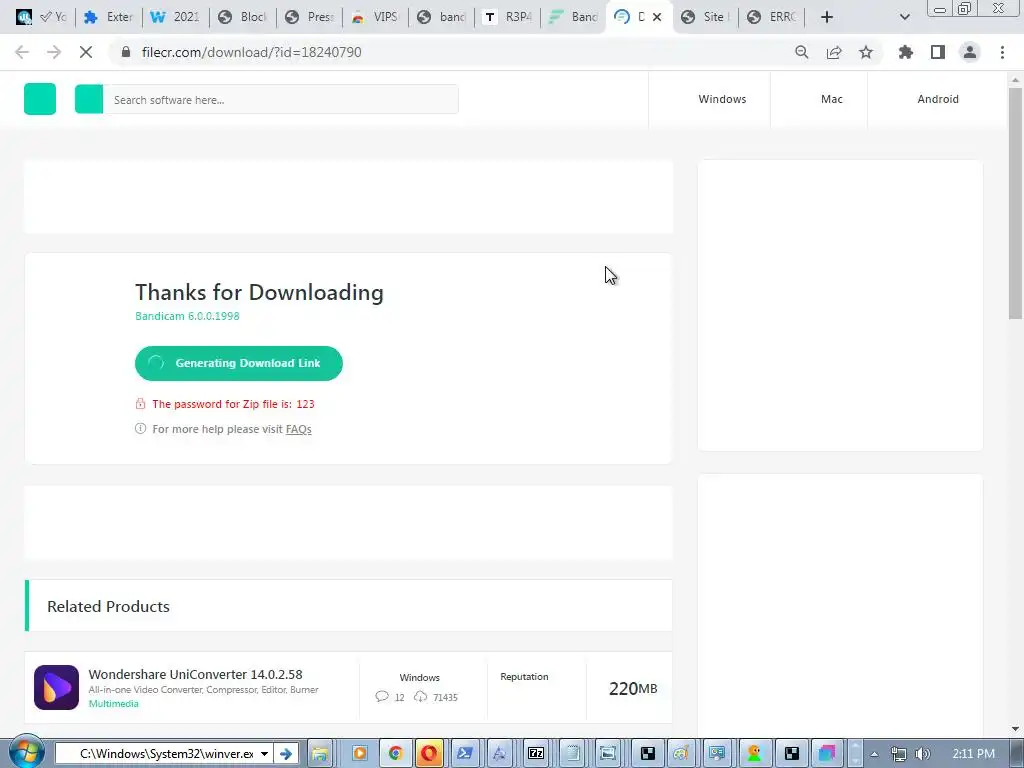Open a new browser tab
Screen dimensions: 1024x768
827,17
